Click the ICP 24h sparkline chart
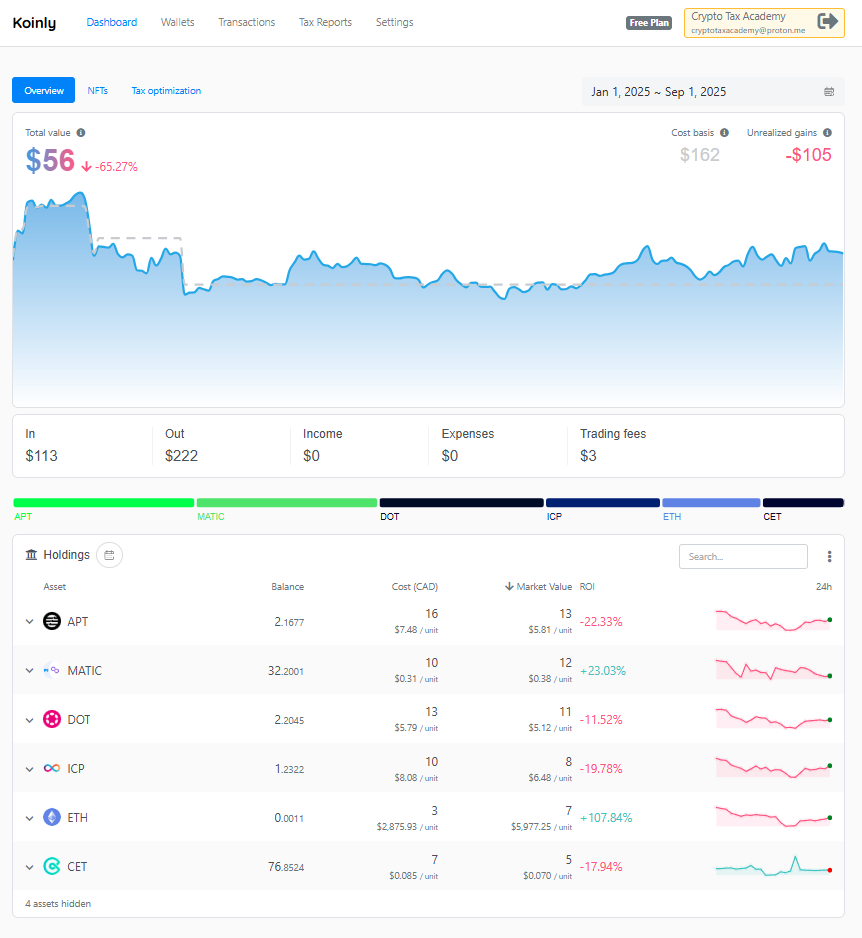The height and width of the screenshot is (938, 862). coord(773,768)
